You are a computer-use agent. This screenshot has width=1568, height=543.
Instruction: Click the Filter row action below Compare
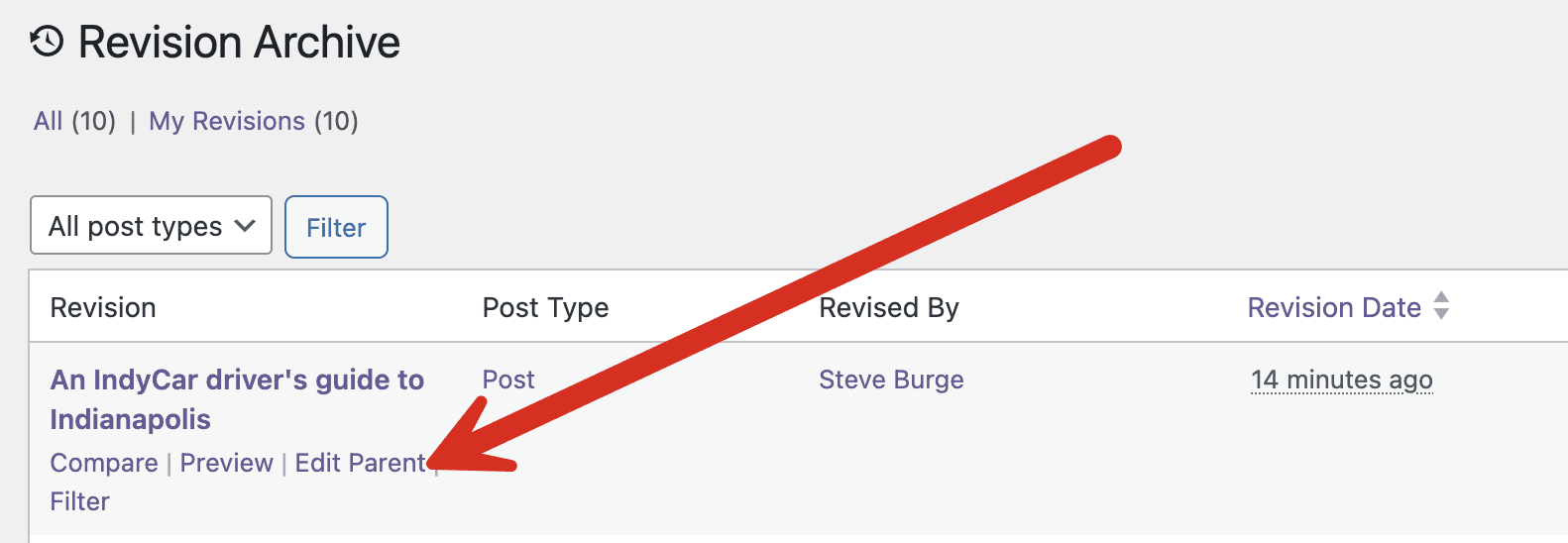(x=80, y=501)
